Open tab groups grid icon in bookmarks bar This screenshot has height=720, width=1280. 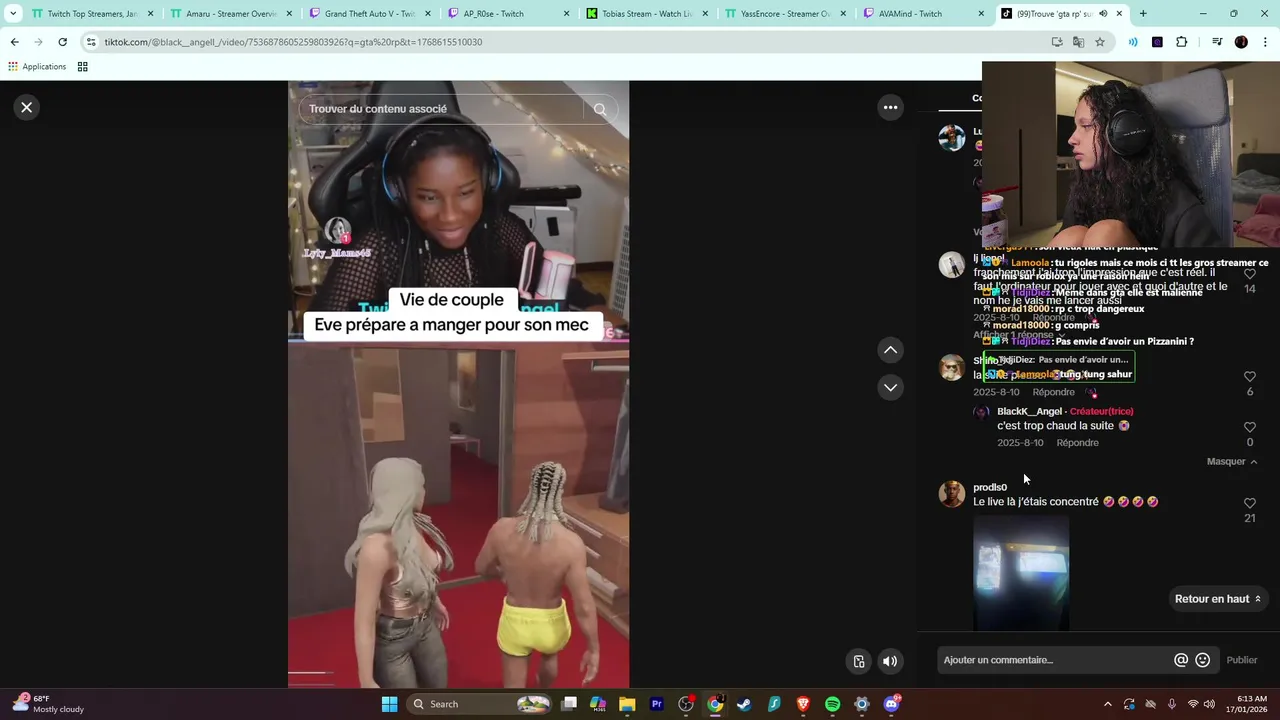click(x=83, y=67)
